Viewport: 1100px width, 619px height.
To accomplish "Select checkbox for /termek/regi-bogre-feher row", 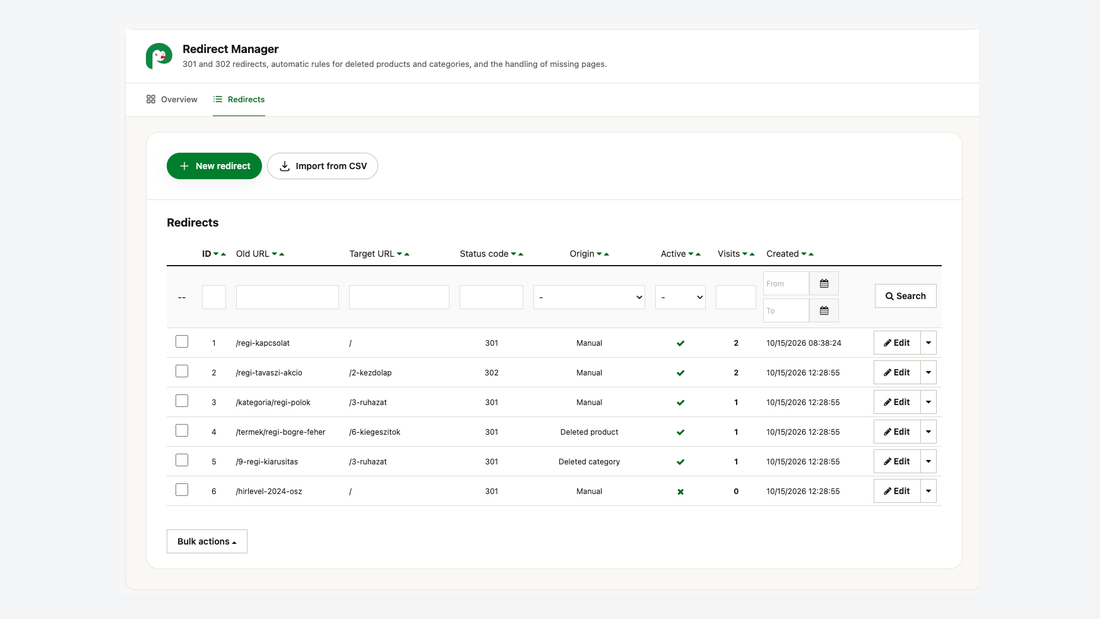I will (182, 430).
